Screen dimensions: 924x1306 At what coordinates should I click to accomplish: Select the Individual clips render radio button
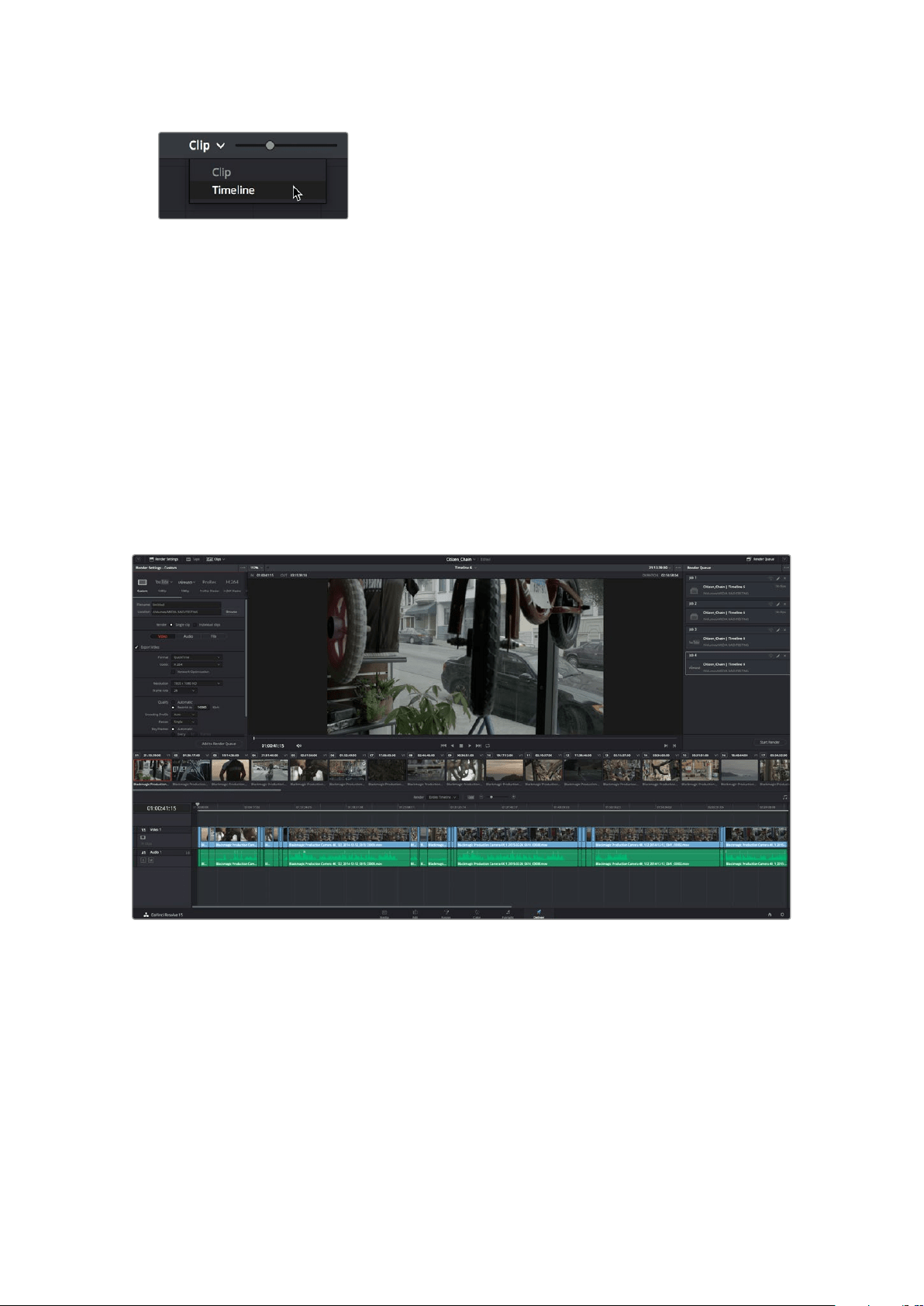pyautogui.click(x=195, y=625)
